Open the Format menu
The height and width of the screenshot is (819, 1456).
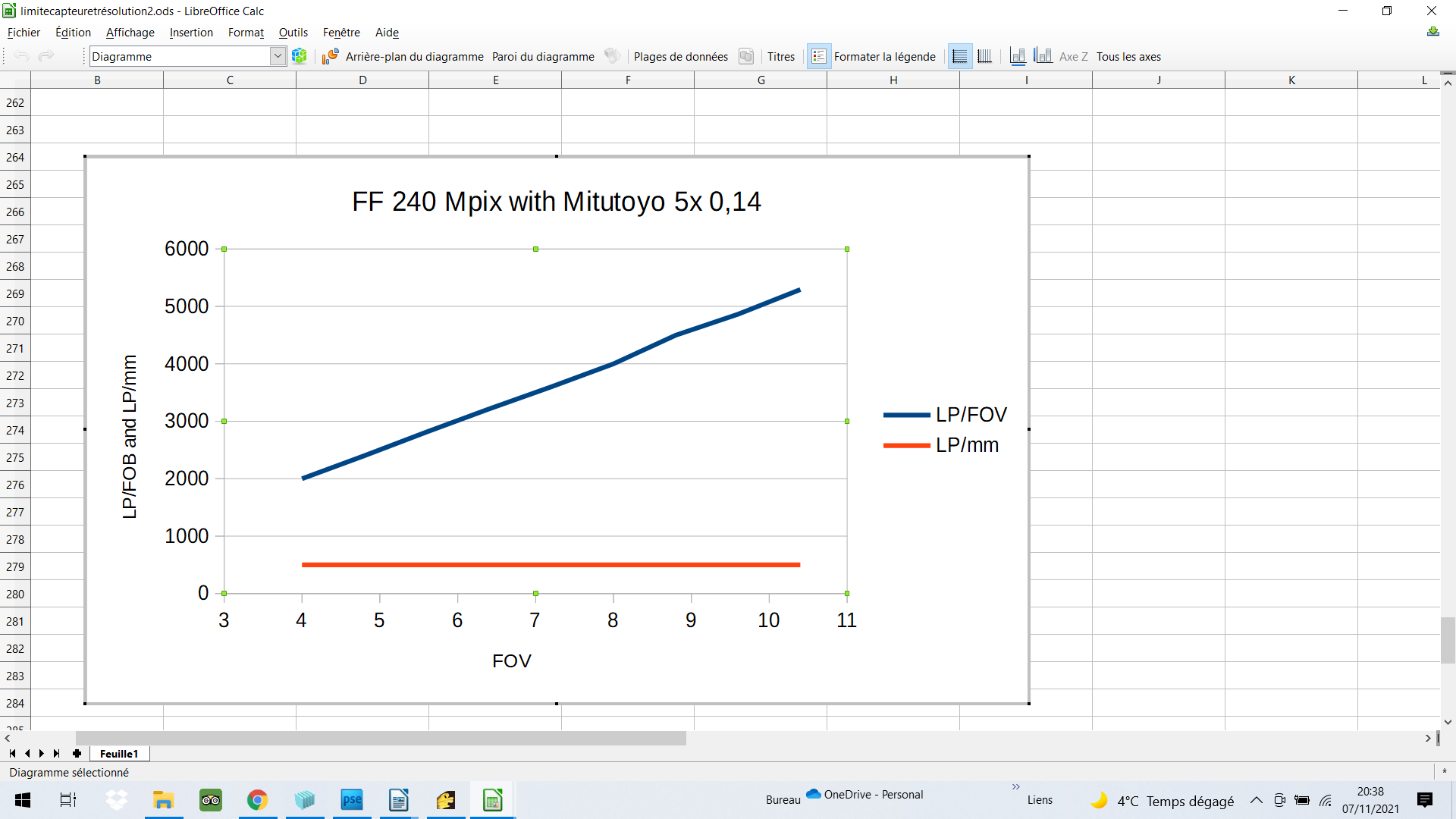tap(246, 33)
